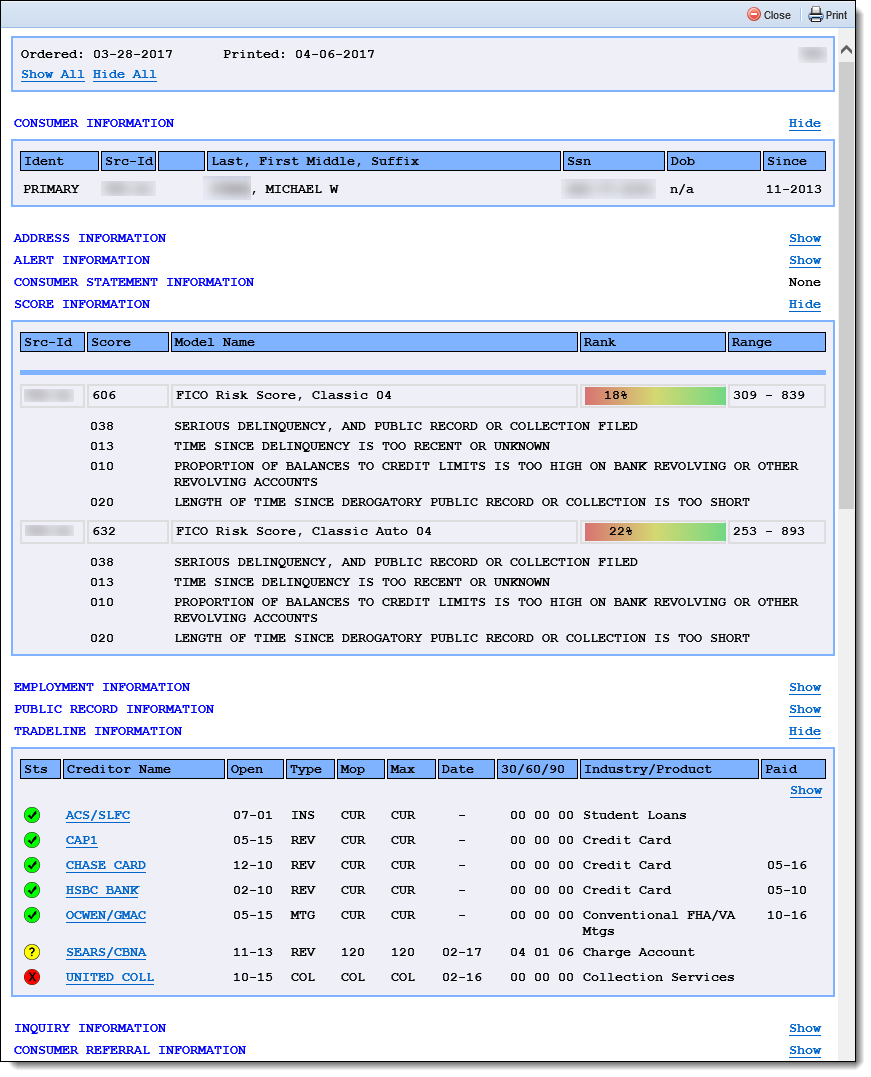Click the Since date '11-2013'
Viewport: 871px width, 1077px height.
(794, 190)
